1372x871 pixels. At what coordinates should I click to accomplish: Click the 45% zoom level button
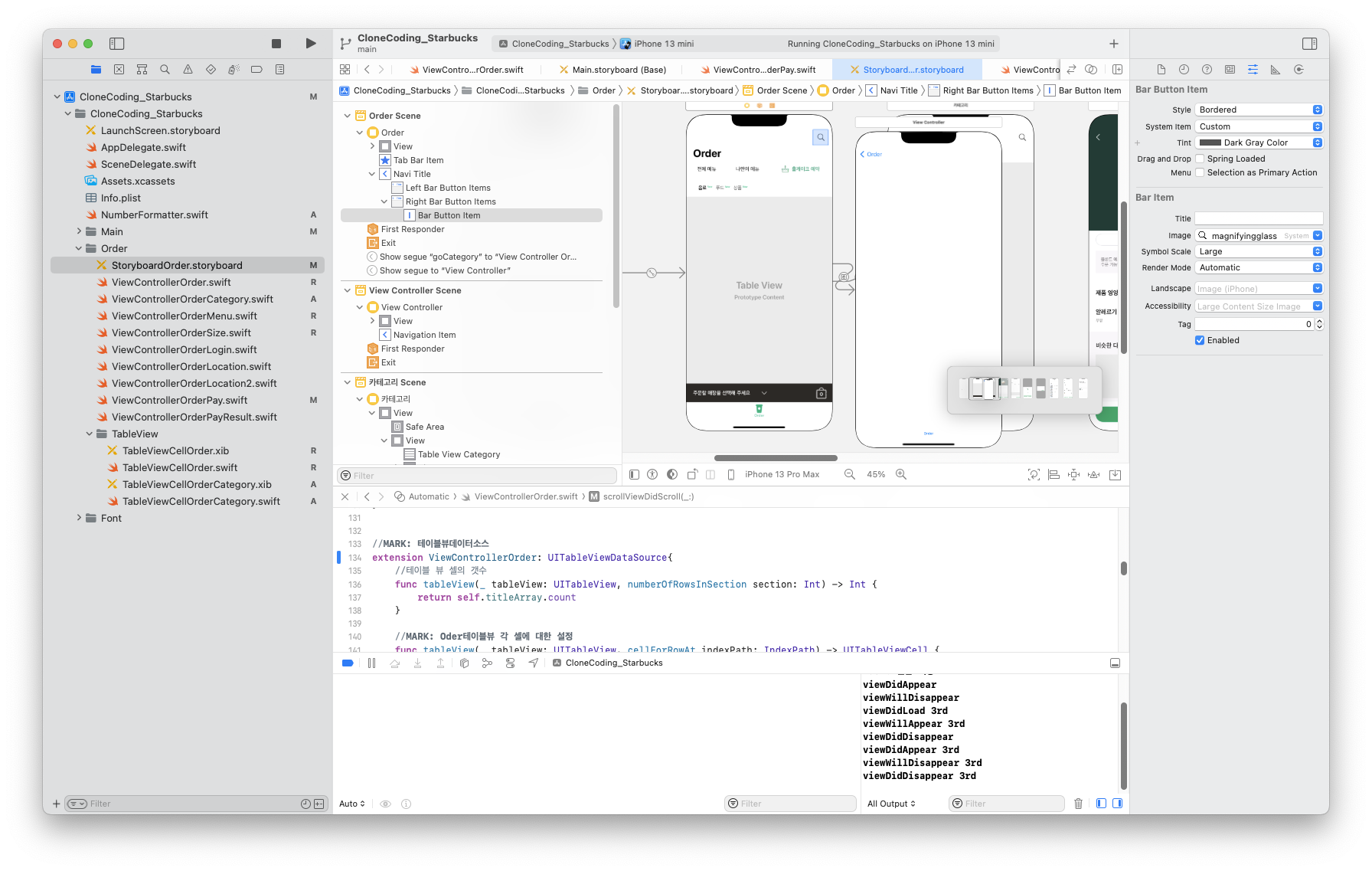click(876, 475)
